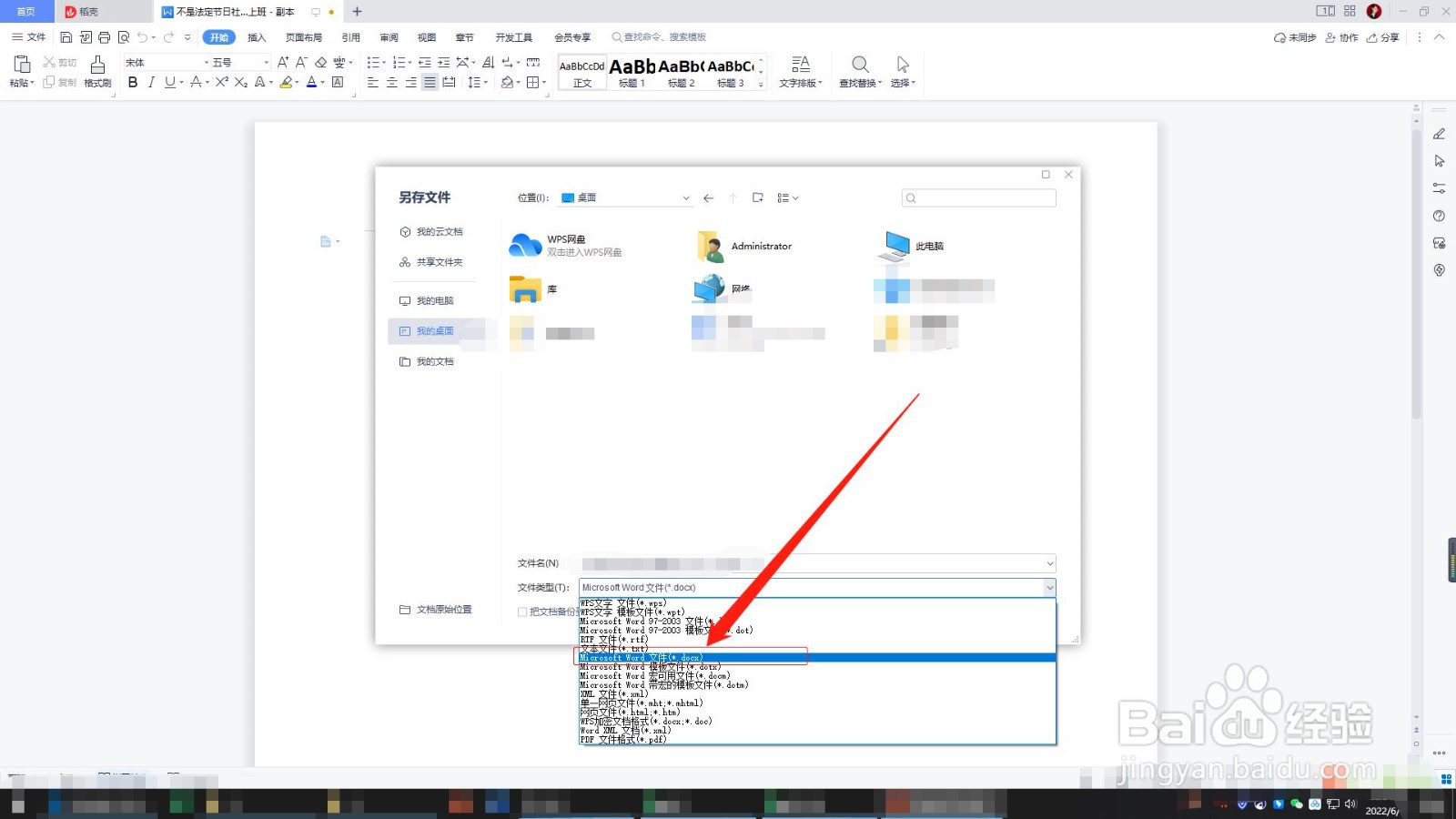Viewport: 1456px width, 819px height.
Task: Open the 位置 location dropdown (桌面)
Action: tap(686, 197)
